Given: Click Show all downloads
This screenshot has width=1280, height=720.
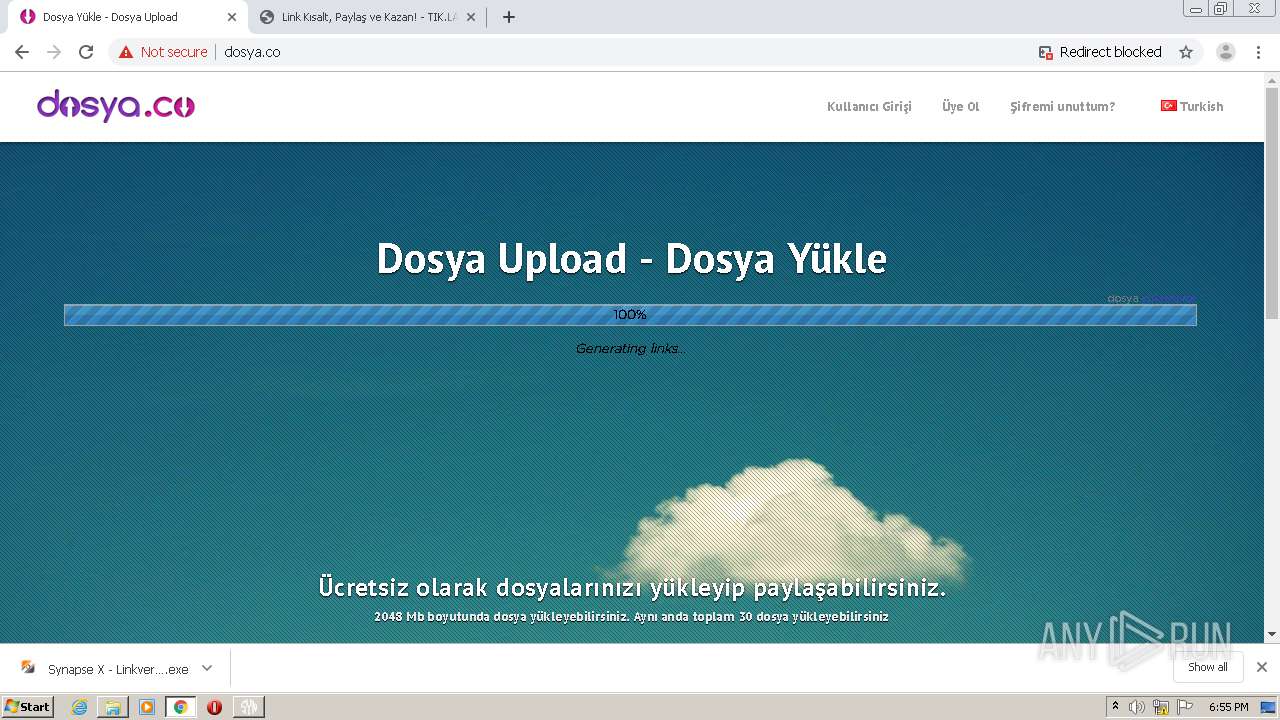Looking at the screenshot, I should click(1208, 667).
